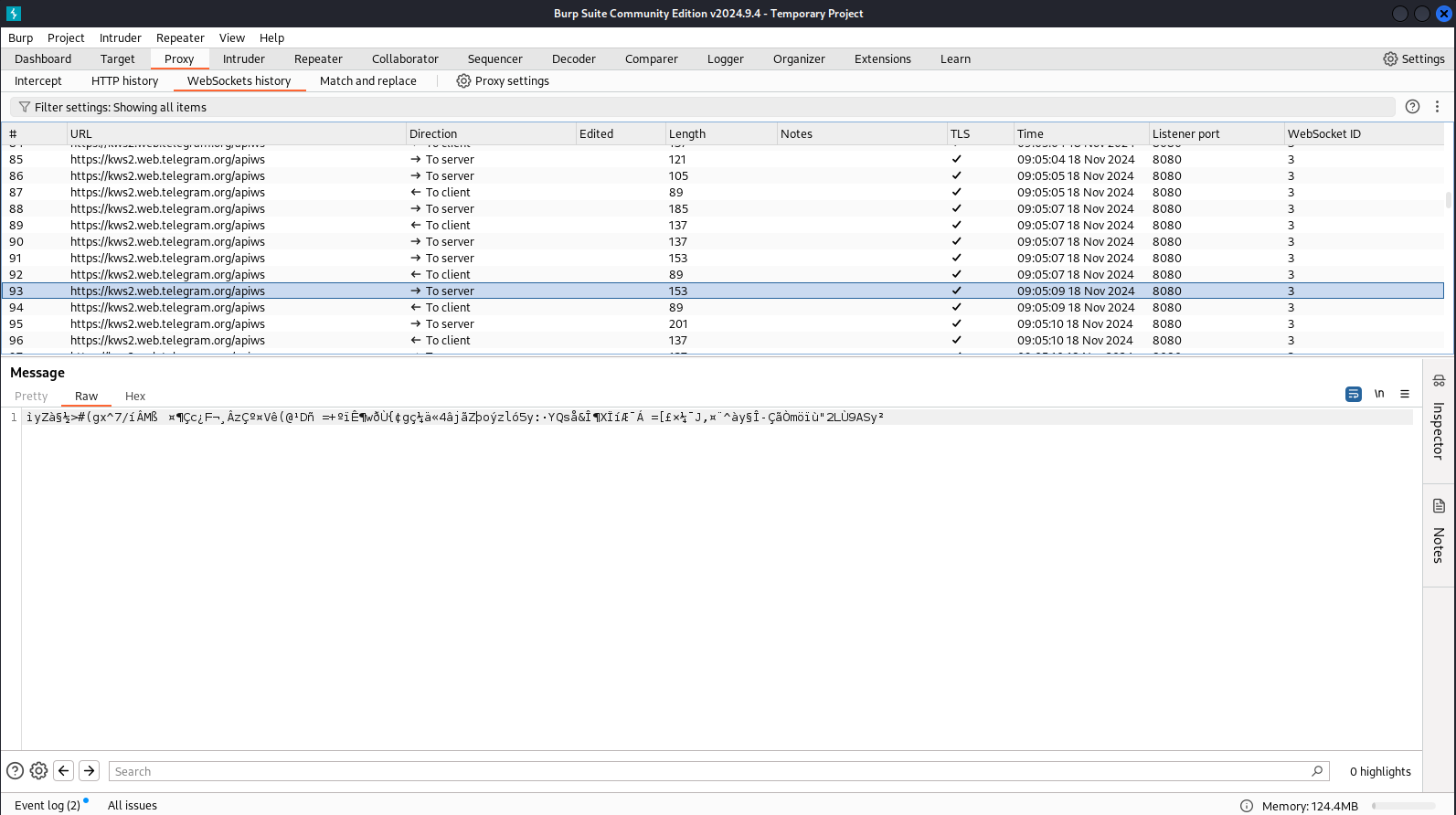Open the three-dot options menu for history table
The image size is (1456, 815).
click(1437, 107)
